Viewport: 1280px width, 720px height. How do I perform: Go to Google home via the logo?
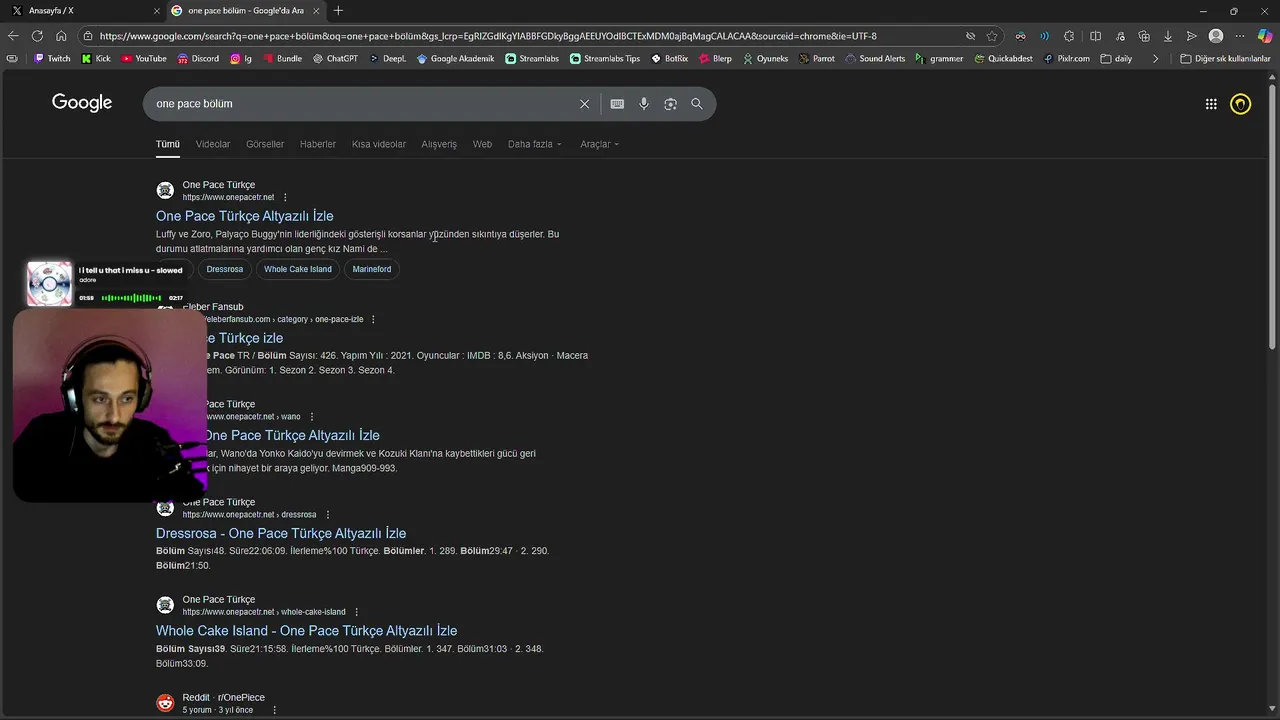point(82,103)
